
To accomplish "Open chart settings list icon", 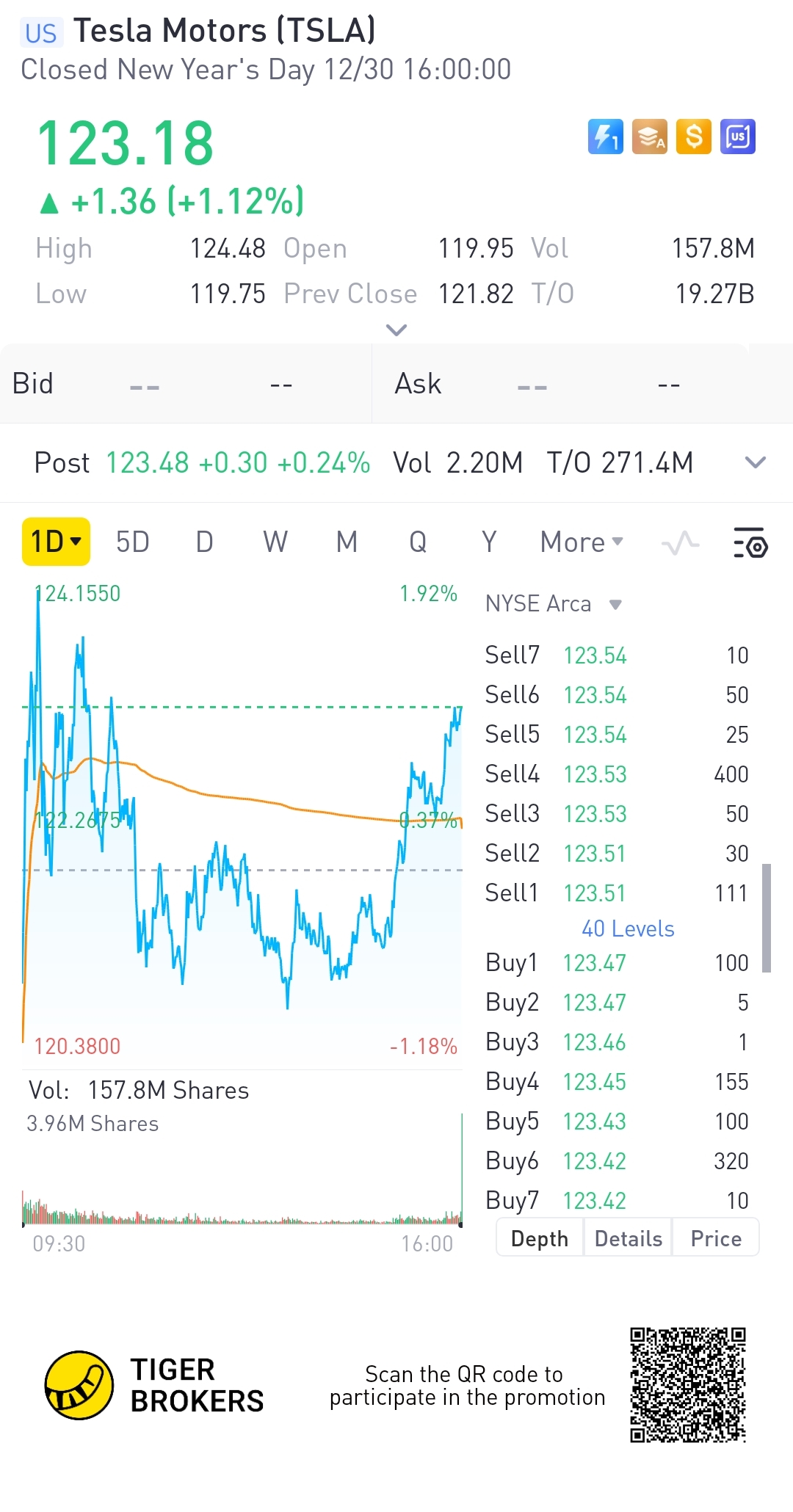I will pyautogui.click(x=750, y=543).
